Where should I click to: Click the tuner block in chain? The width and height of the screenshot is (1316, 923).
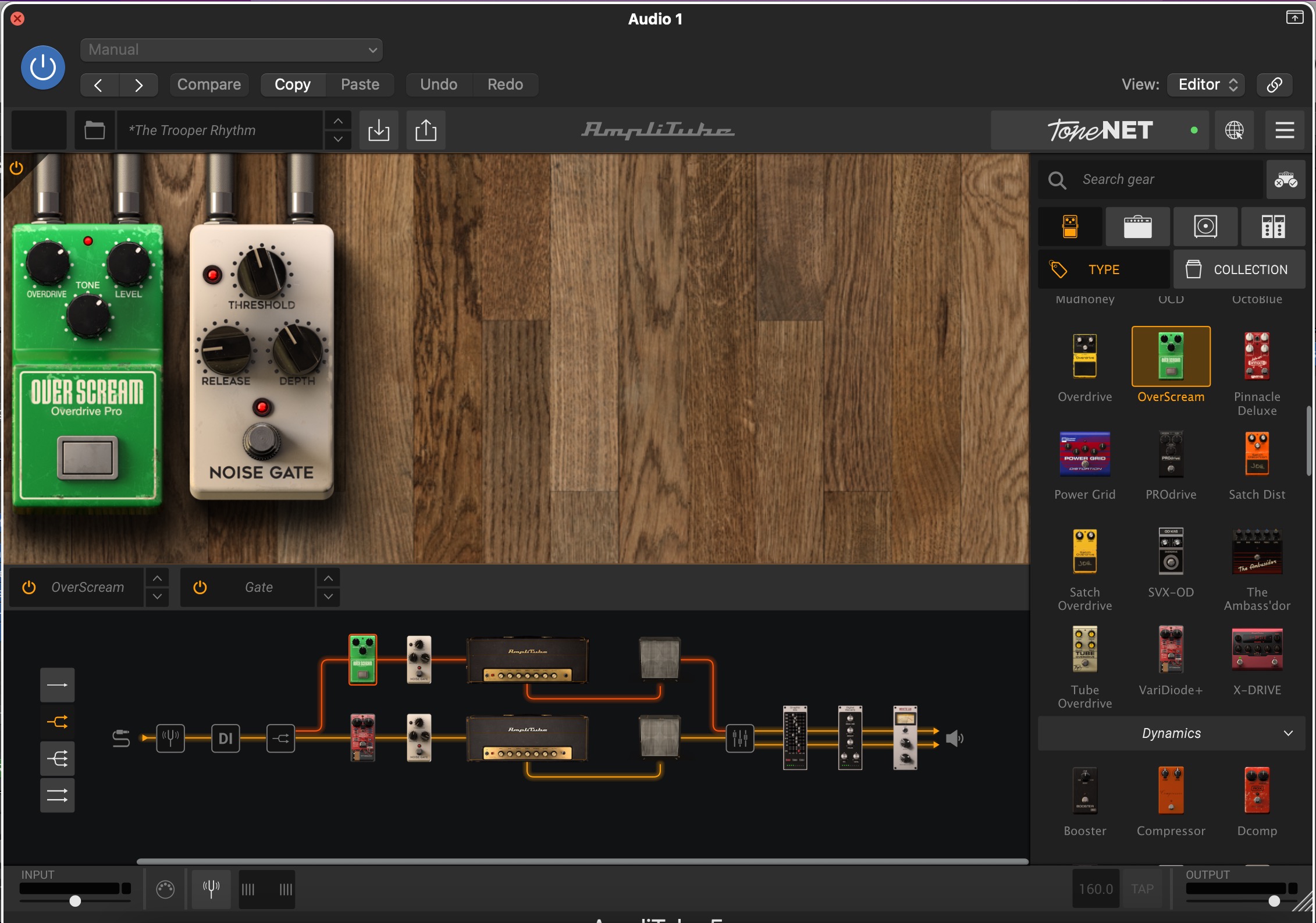tap(170, 739)
